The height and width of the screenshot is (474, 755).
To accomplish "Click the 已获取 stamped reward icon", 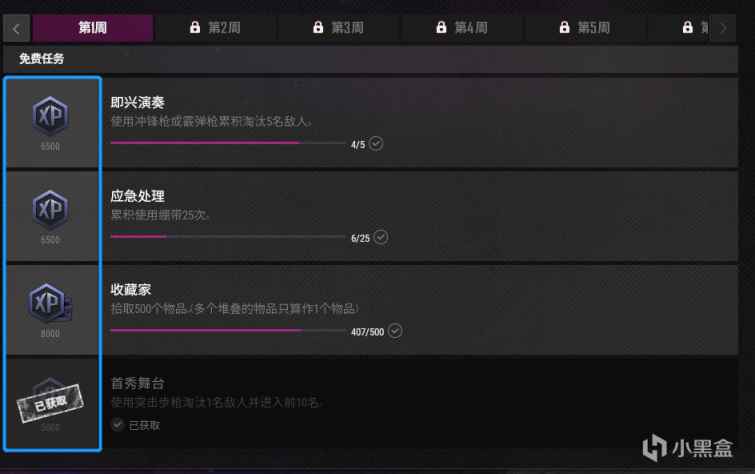I will coord(50,403).
